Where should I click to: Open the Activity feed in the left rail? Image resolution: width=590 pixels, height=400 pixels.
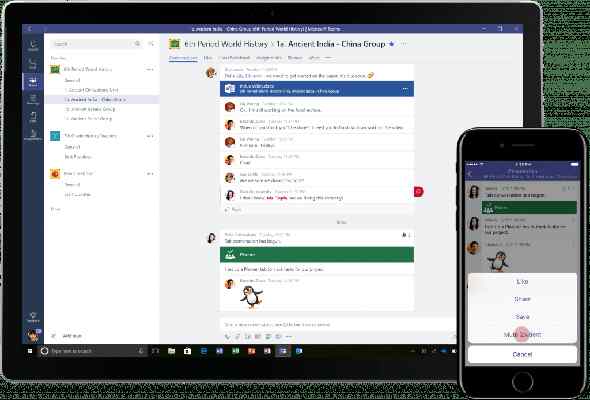pos(33,46)
